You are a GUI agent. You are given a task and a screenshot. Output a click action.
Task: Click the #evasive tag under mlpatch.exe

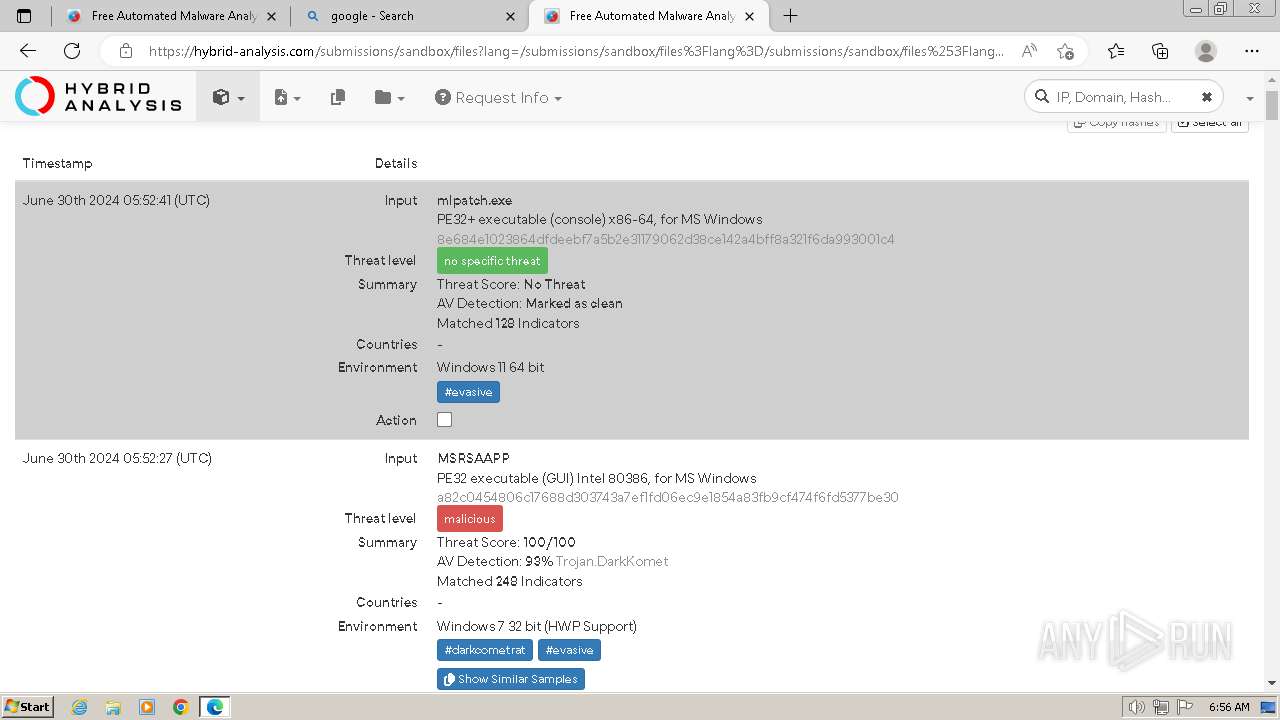[x=468, y=392]
